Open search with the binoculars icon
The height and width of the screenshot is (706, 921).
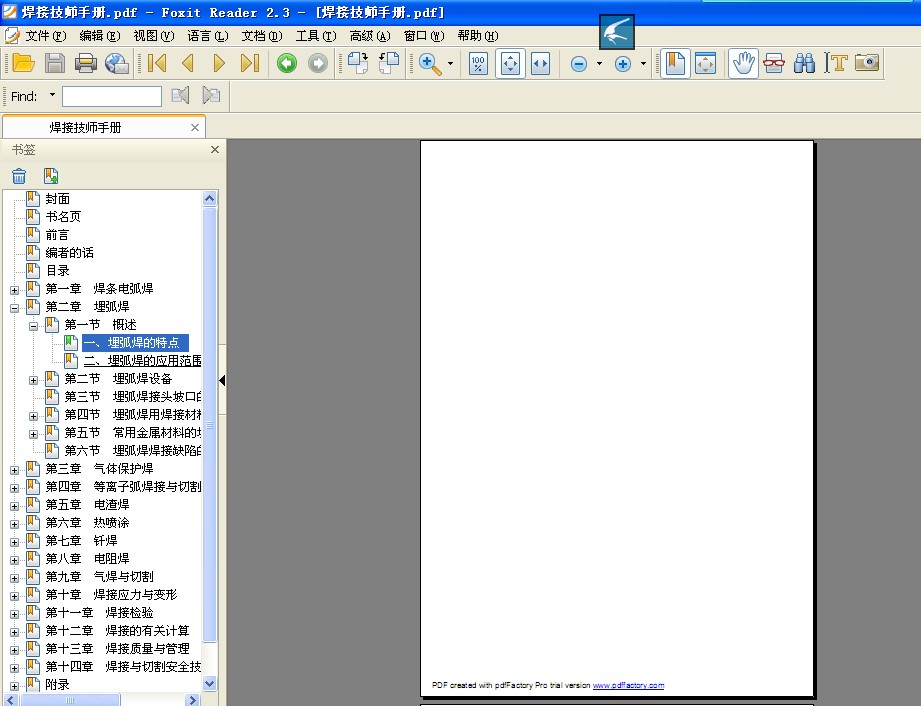coord(804,63)
